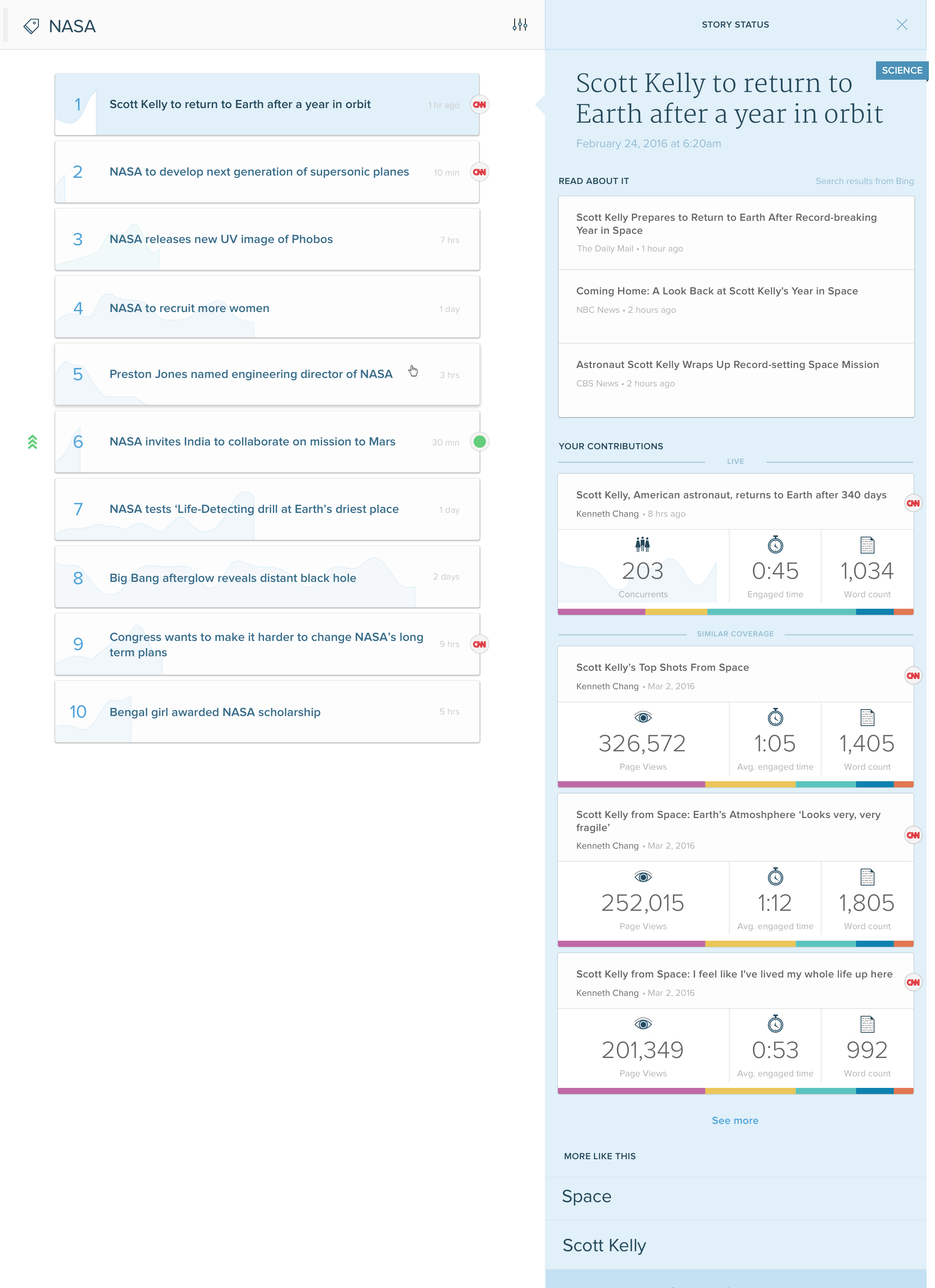Image resolution: width=935 pixels, height=1288 pixels.
Task: Click CNN badge on Congress NASA story
Action: (480, 644)
